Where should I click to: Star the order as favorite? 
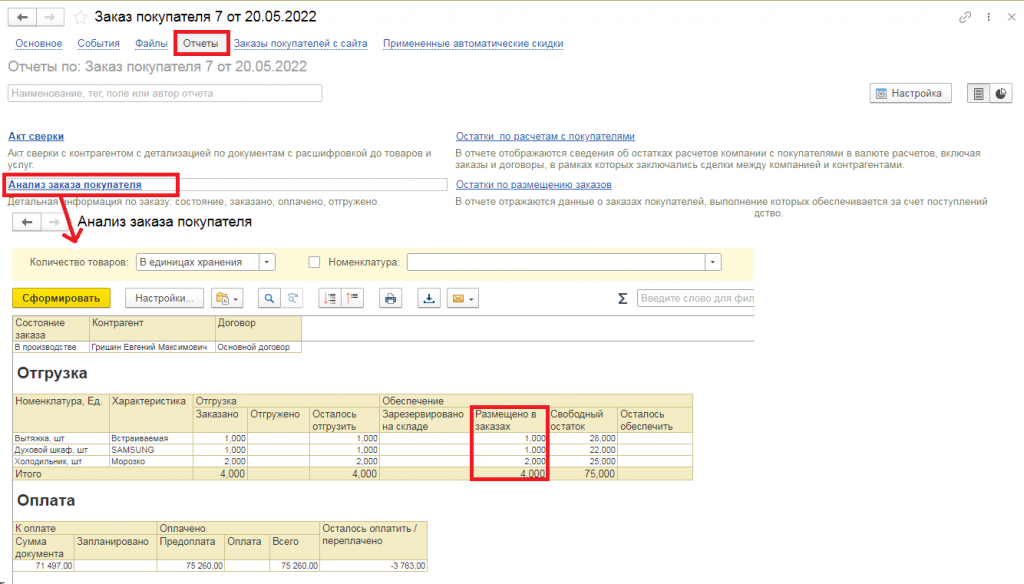coord(80,17)
